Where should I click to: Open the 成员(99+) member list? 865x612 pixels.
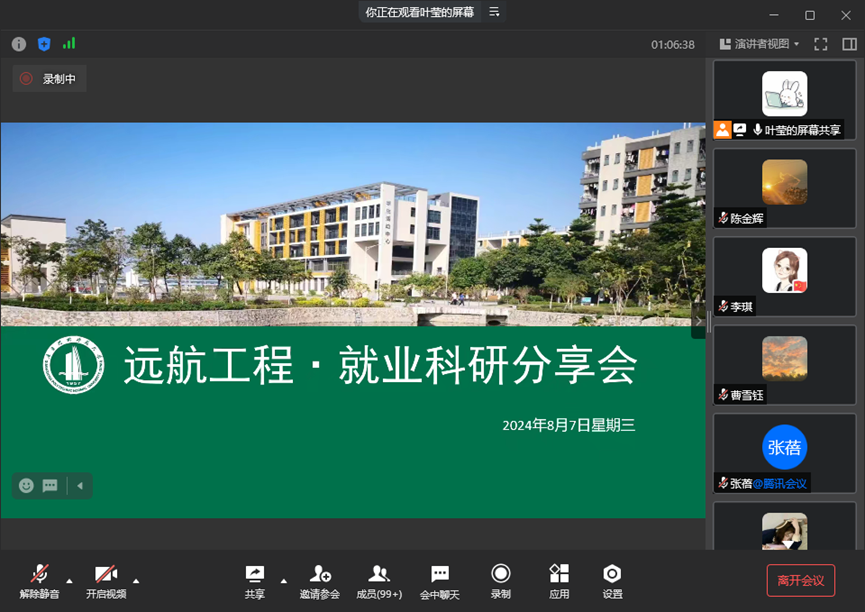[379, 581]
